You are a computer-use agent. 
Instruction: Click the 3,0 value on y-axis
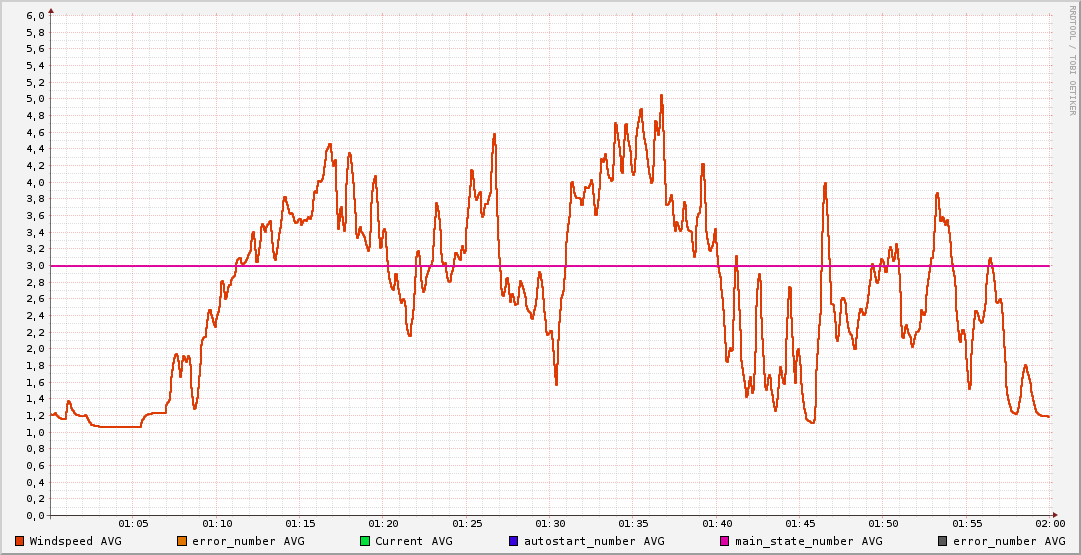34,265
